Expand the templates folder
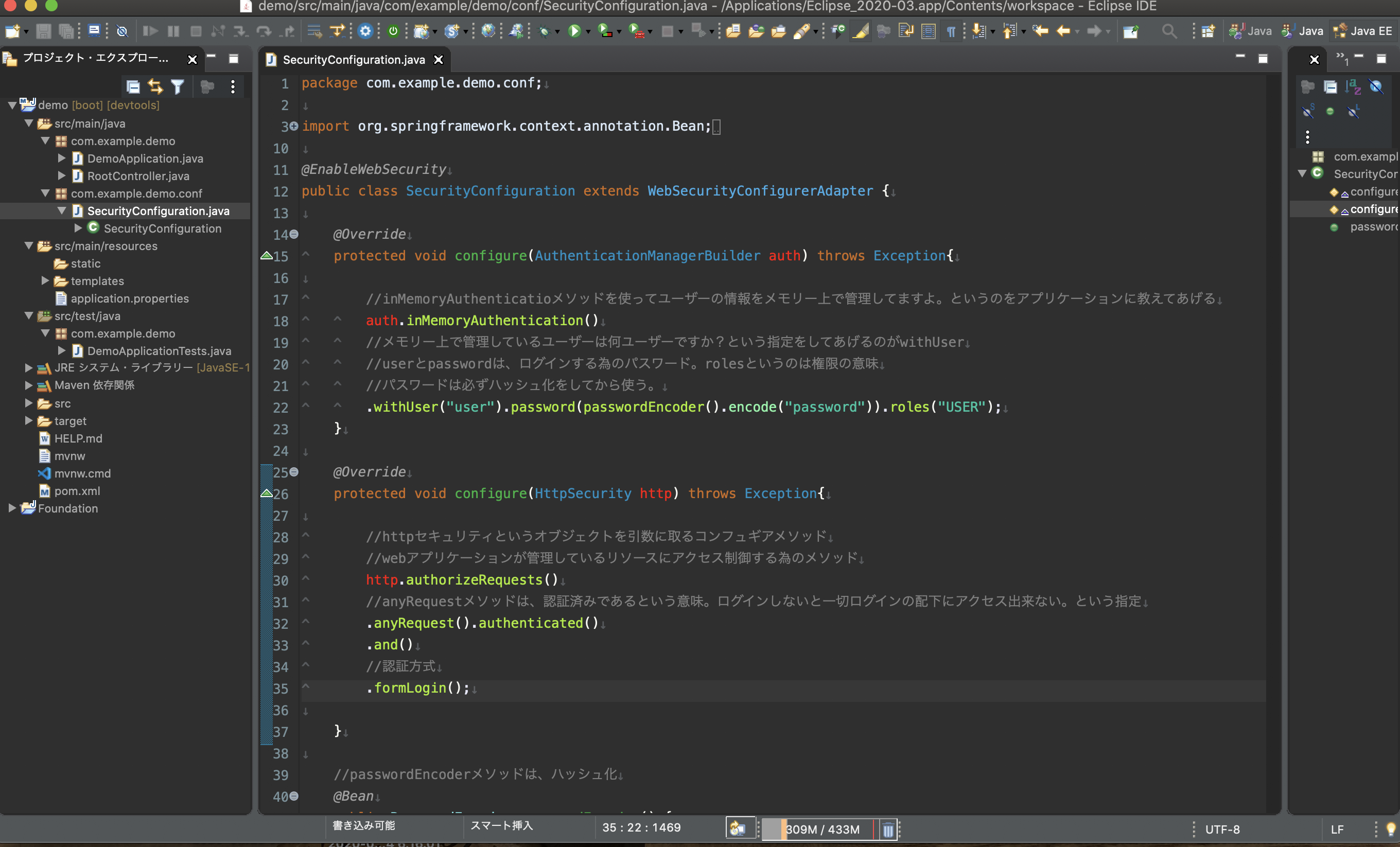The image size is (1400, 847). click(45, 280)
